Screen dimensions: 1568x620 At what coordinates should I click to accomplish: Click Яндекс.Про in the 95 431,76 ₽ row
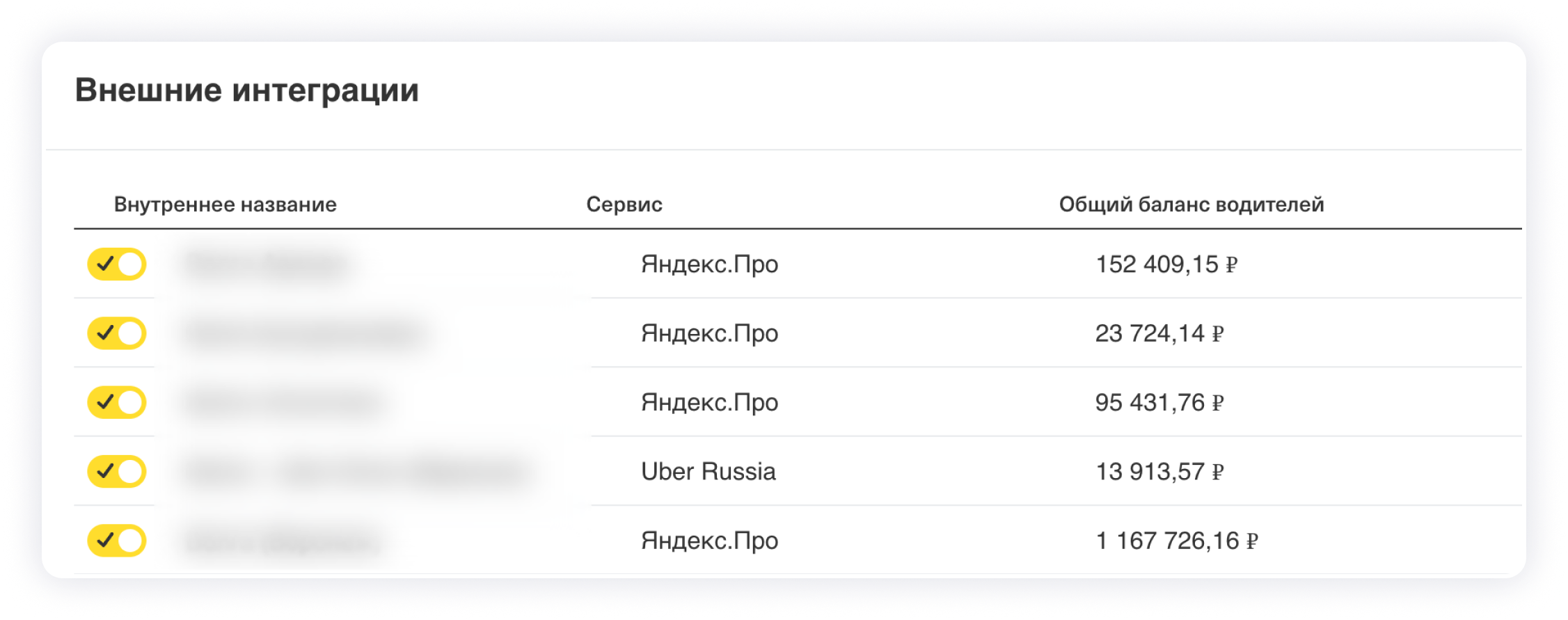tap(709, 402)
